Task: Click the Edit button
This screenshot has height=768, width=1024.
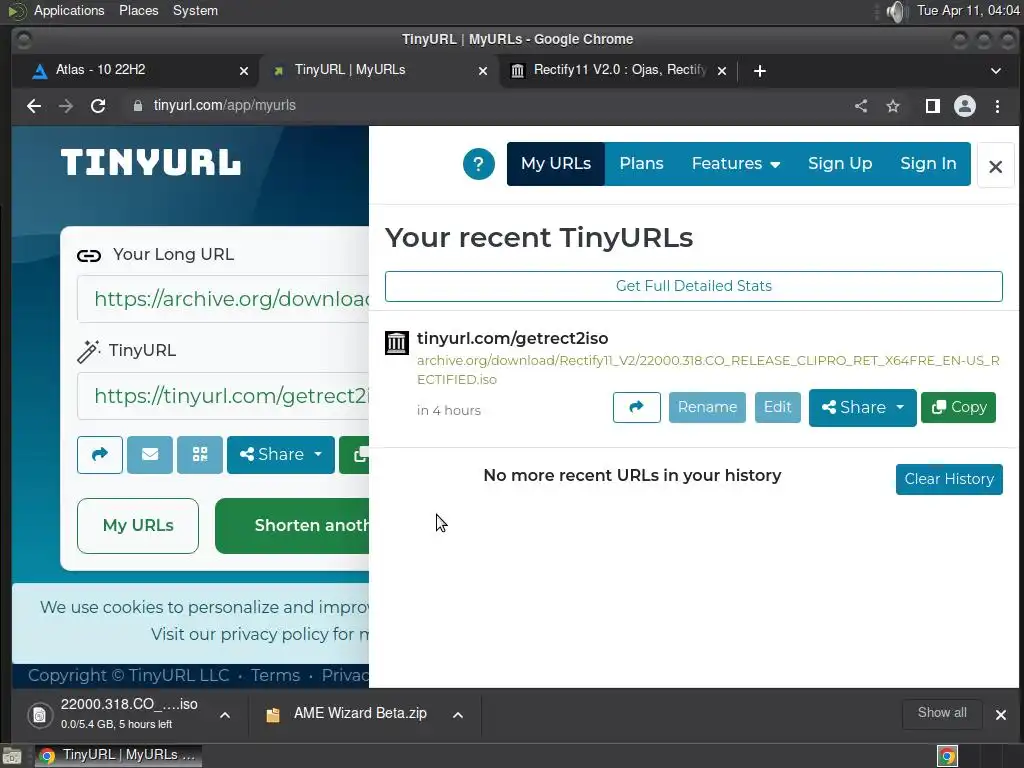Action: (x=778, y=408)
